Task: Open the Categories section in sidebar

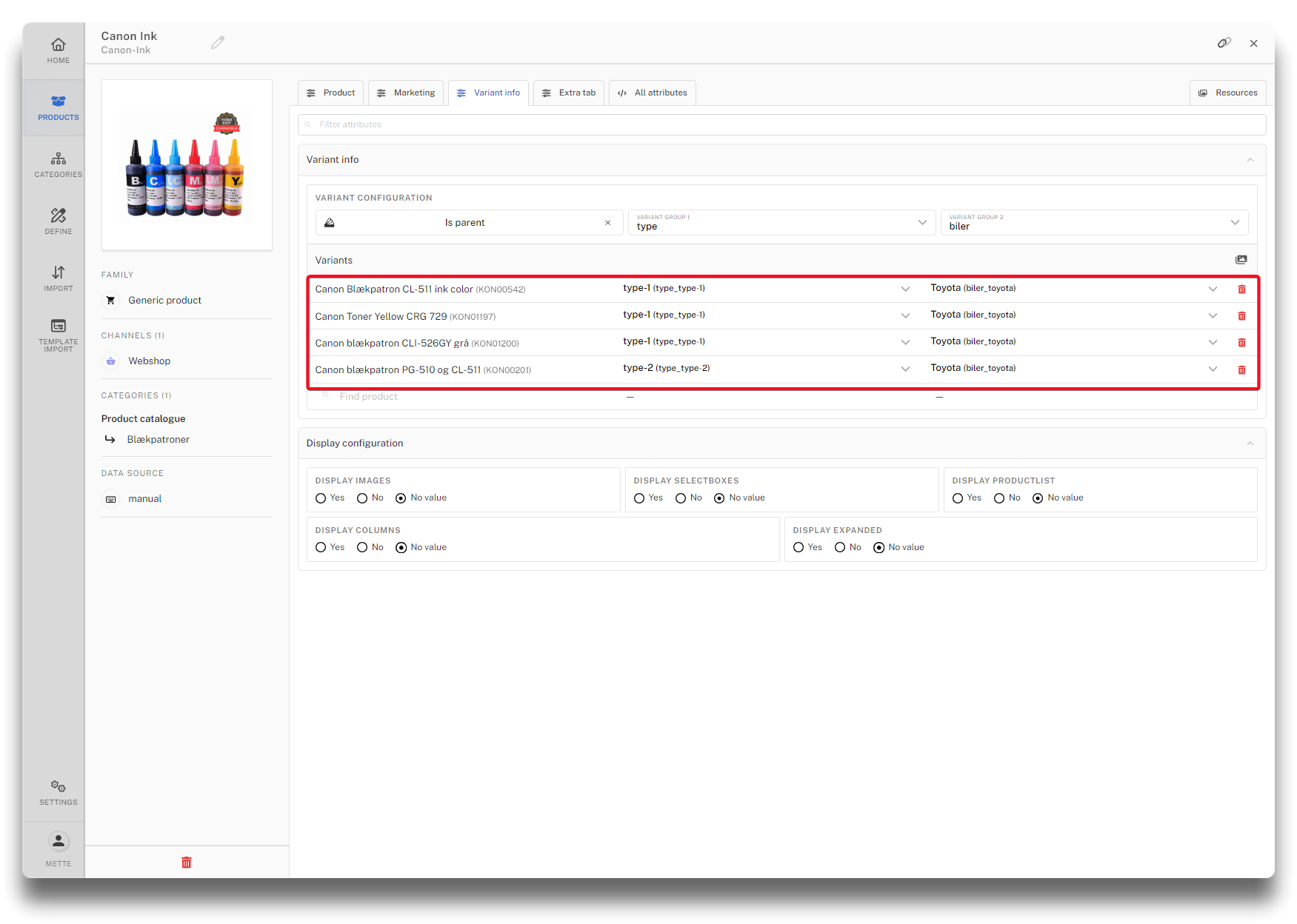Action: click(58, 164)
